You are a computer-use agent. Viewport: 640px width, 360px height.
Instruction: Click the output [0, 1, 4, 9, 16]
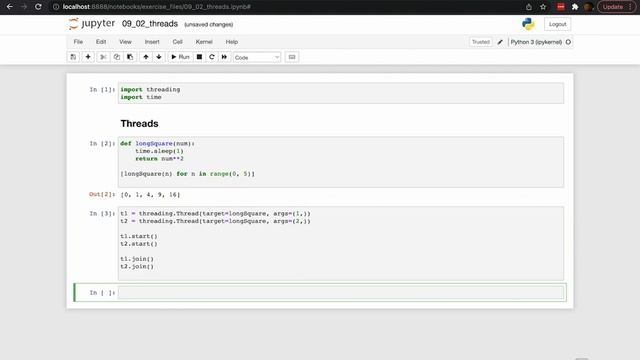pyautogui.click(x=150, y=195)
